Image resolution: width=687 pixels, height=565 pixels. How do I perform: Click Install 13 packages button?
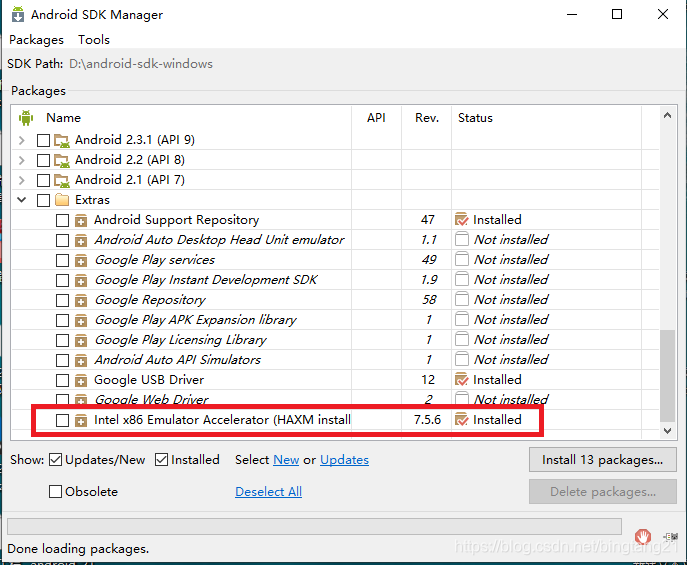[602, 460]
